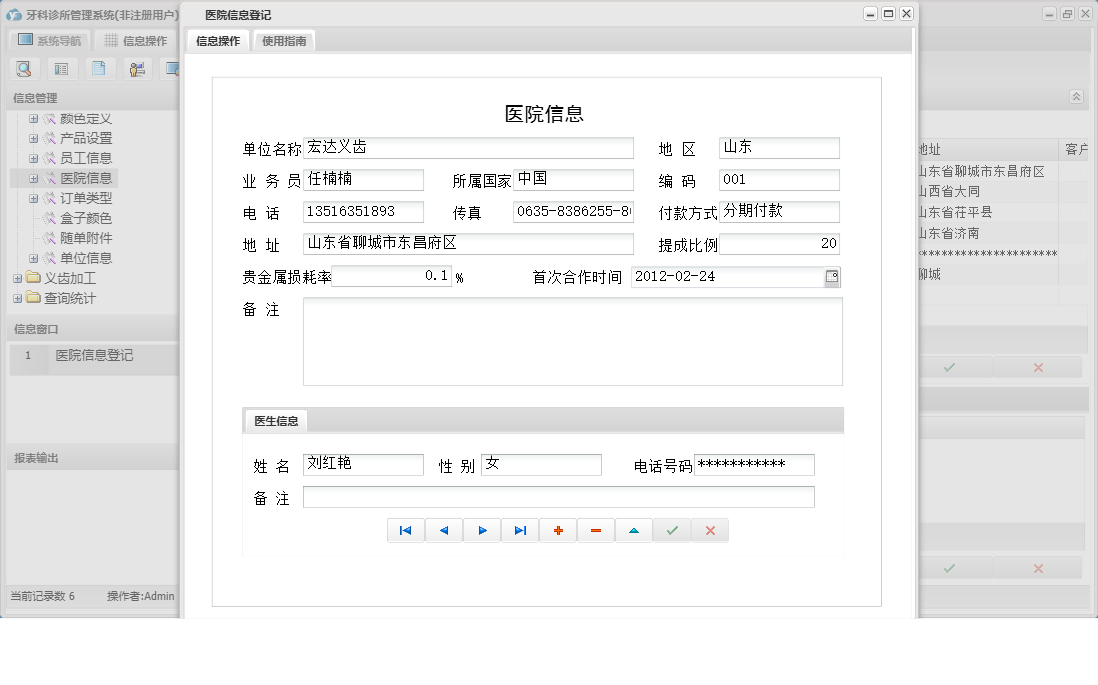
Task: Expand the 订单类型 tree node
Action: pos(33,197)
